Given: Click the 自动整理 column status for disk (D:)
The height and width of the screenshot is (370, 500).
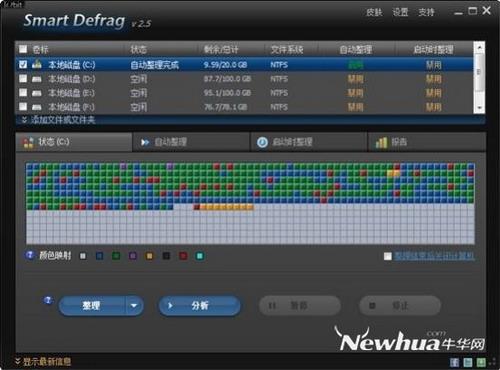Looking at the screenshot, I should click(356, 79).
